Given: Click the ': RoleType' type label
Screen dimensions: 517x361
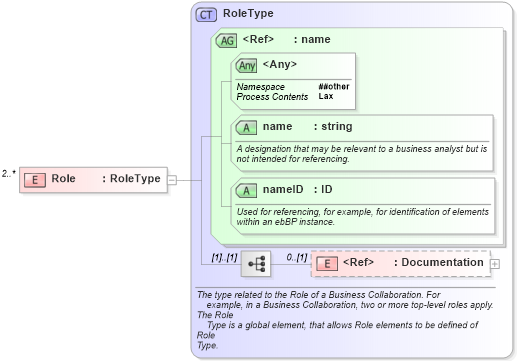Looking at the screenshot, I should click(131, 179).
